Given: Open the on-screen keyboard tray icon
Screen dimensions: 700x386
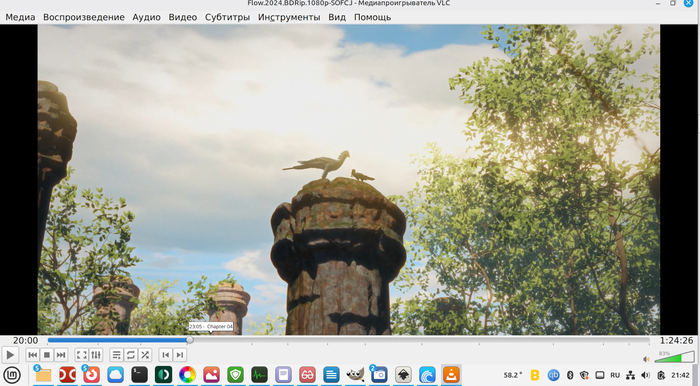Looking at the screenshot, I should pyautogui.click(x=600, y=375).
